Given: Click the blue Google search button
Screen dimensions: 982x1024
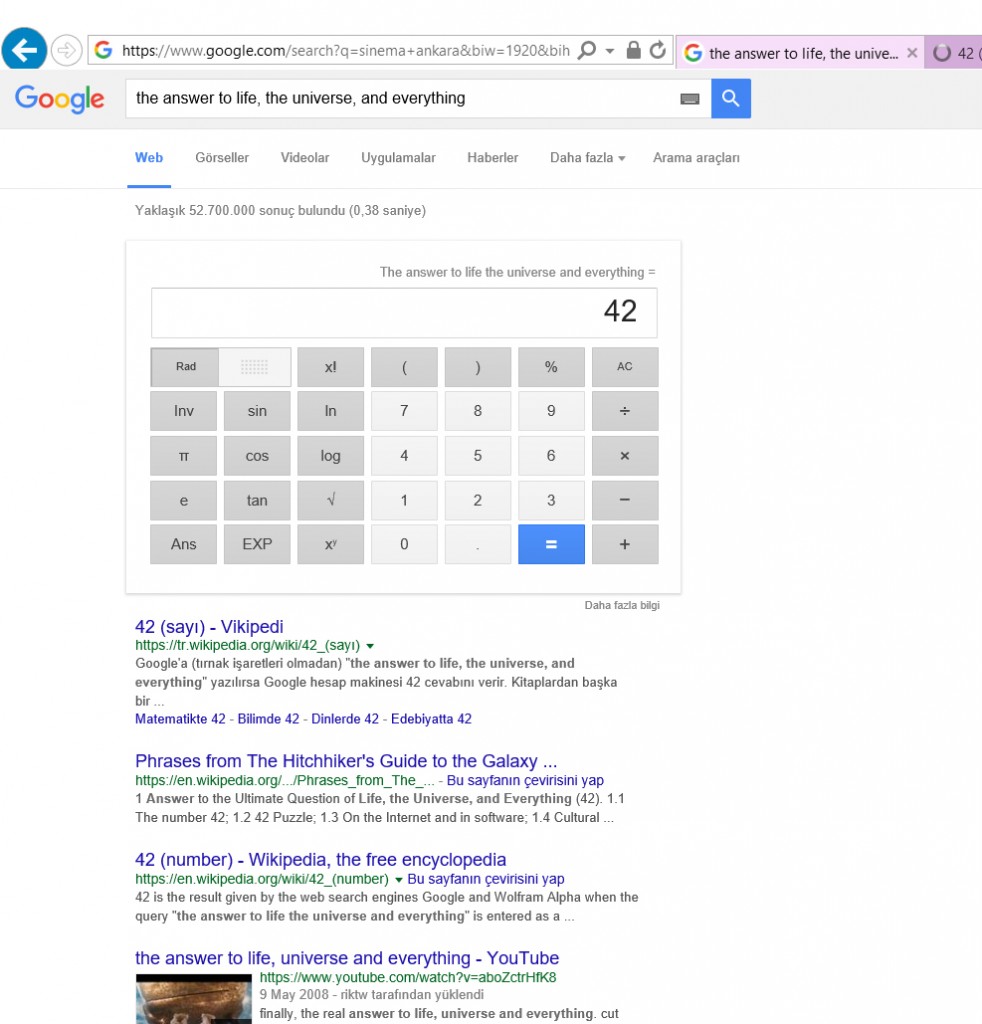Looking at the screenshot, I should pos(731,99).
